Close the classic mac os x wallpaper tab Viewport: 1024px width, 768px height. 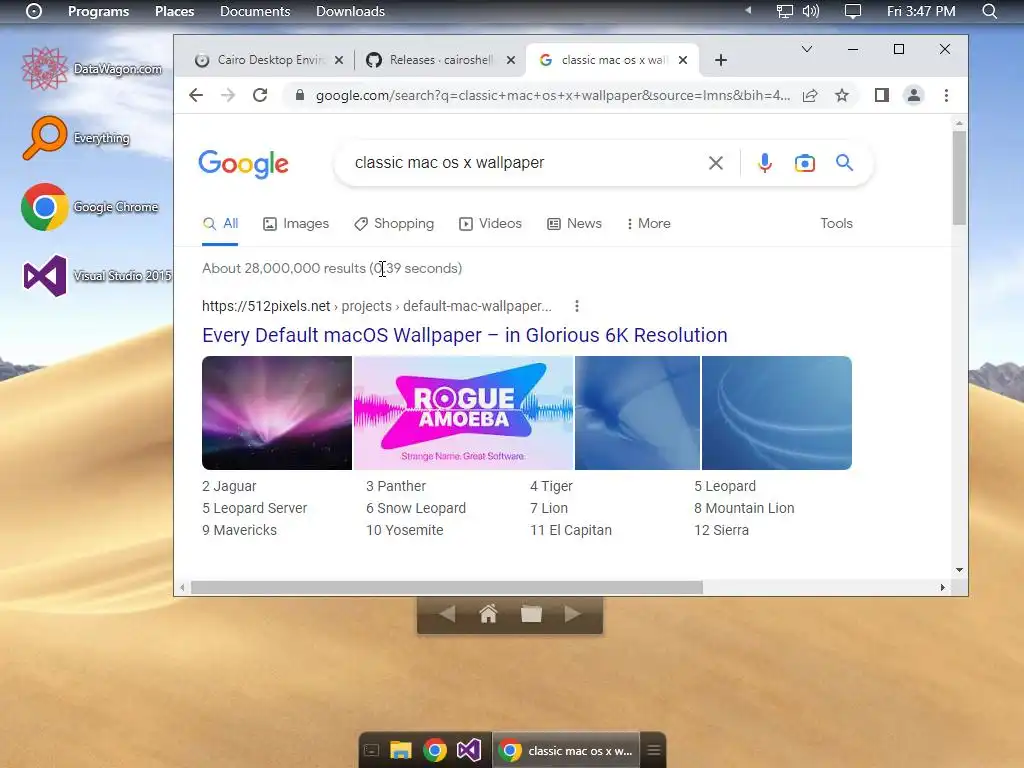click(x=682, y=60)
